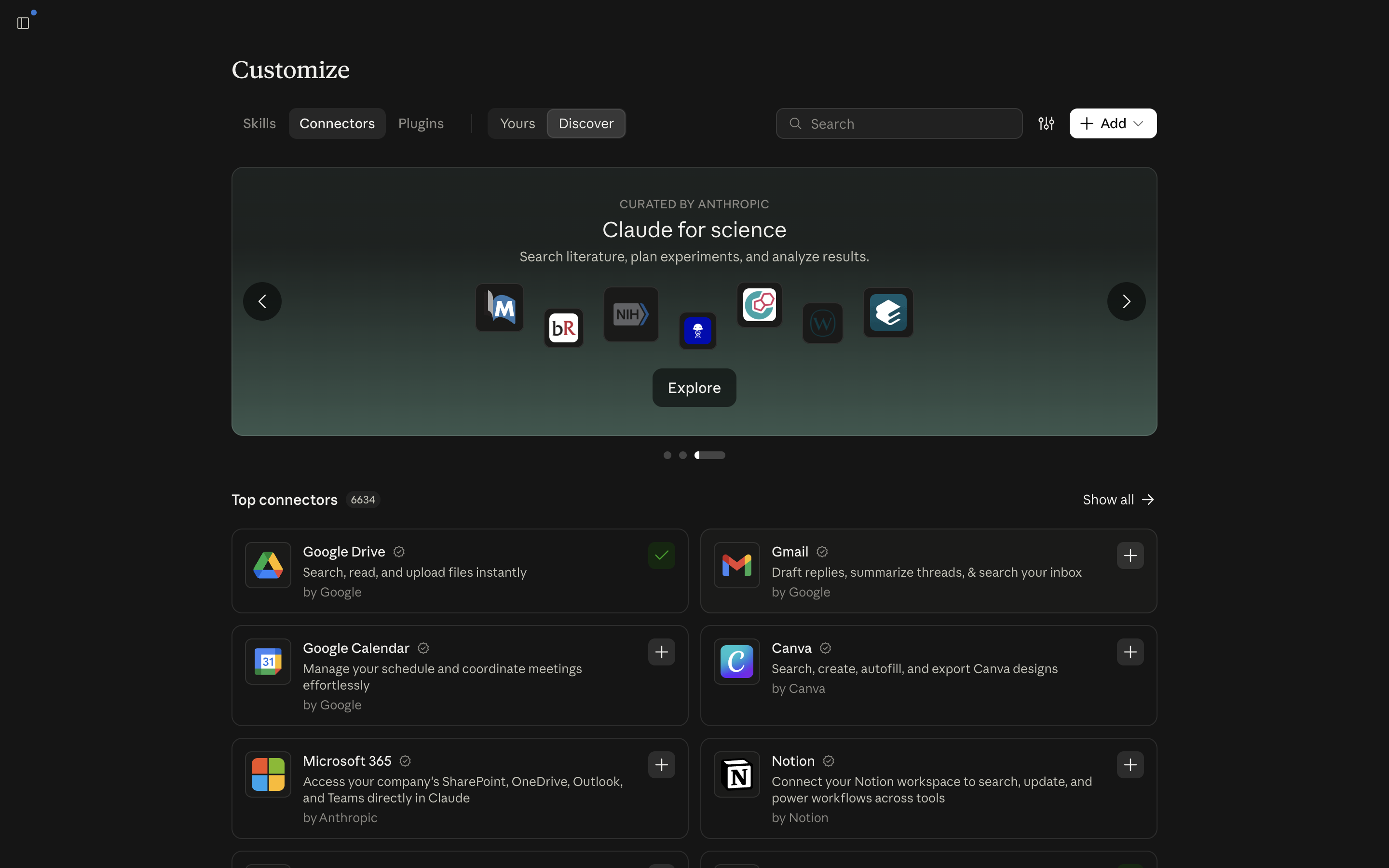Switch to the Discover view
This screenshot has height=868, width=1389.
pos(586,123)
